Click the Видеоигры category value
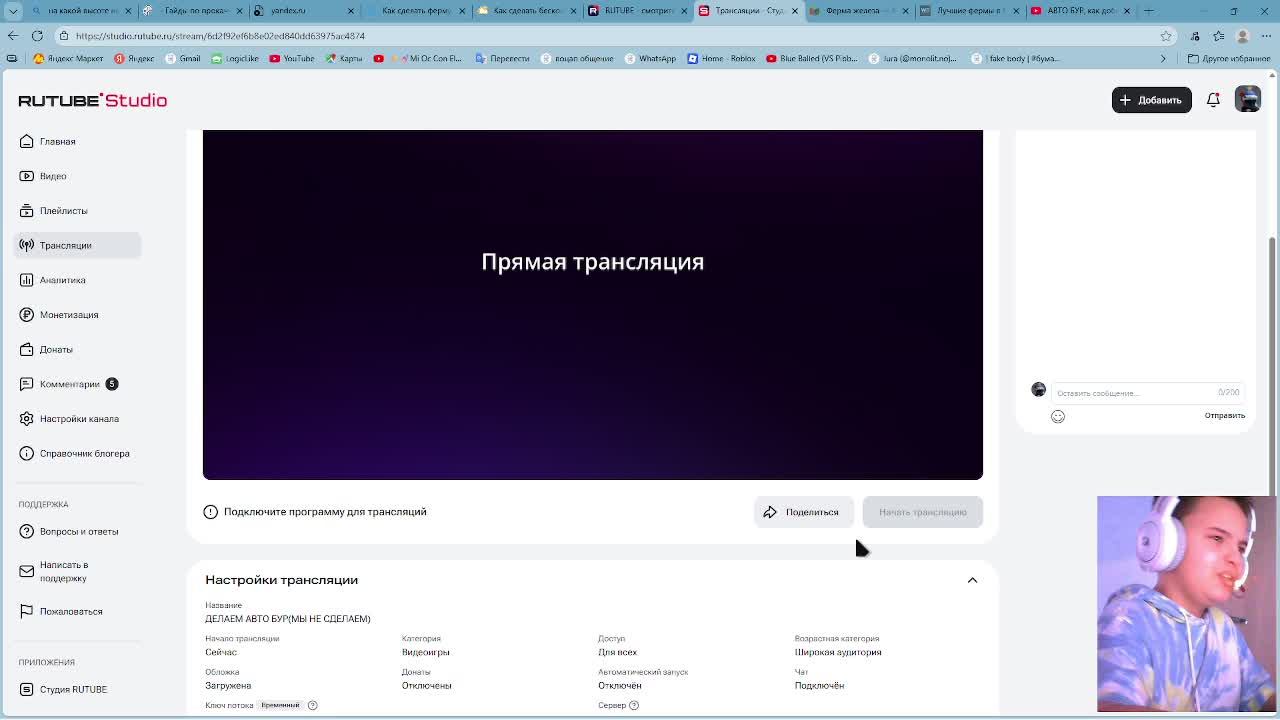1280x720 pixels. (426, 652)
